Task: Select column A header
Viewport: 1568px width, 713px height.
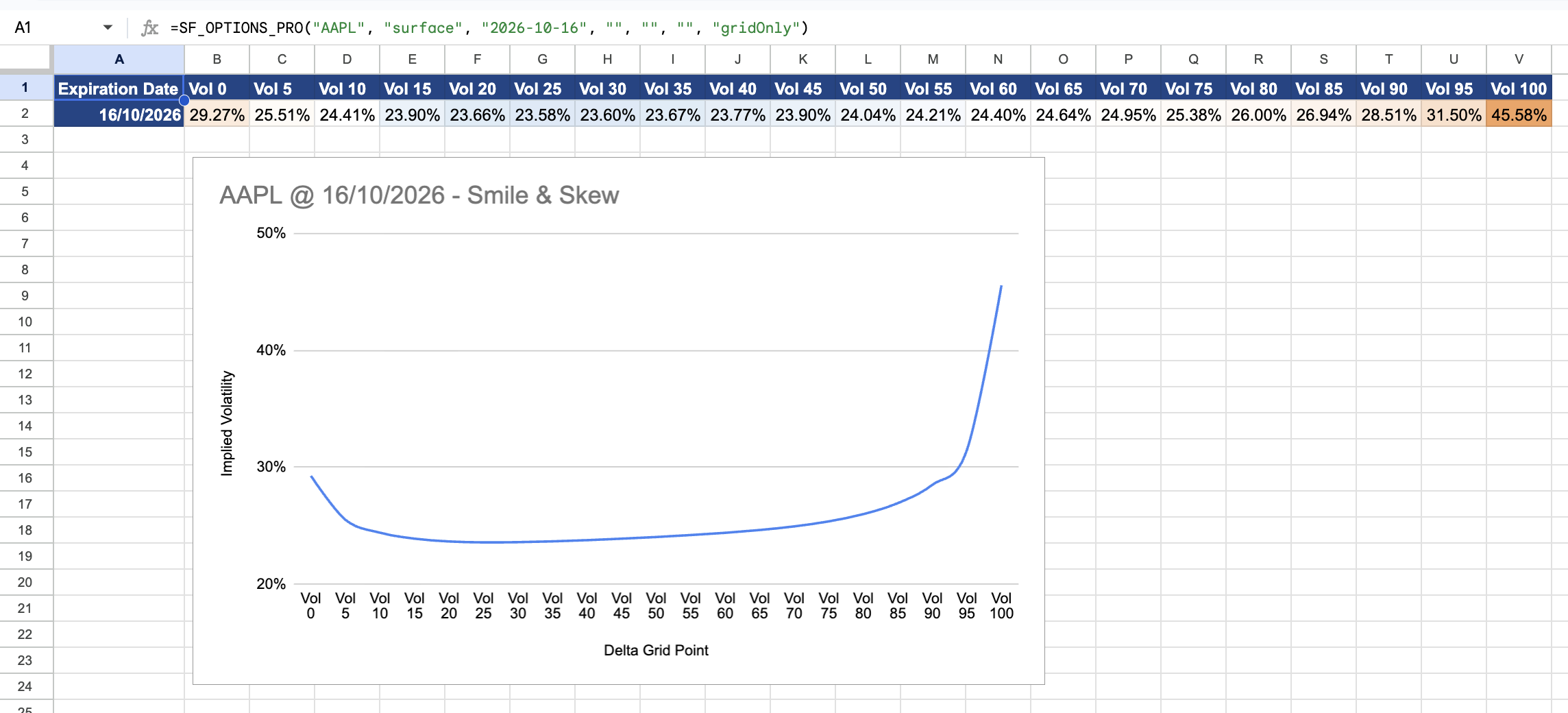Action: click(119, 59)
